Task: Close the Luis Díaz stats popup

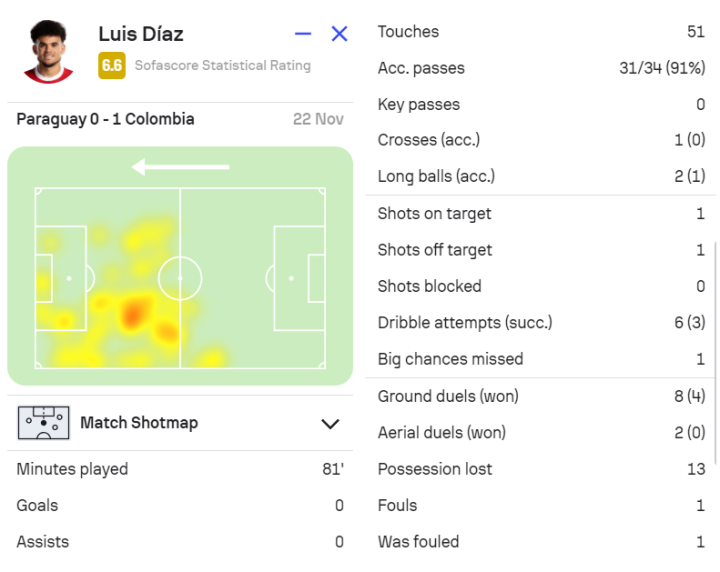Action: (x=339, y=34)
